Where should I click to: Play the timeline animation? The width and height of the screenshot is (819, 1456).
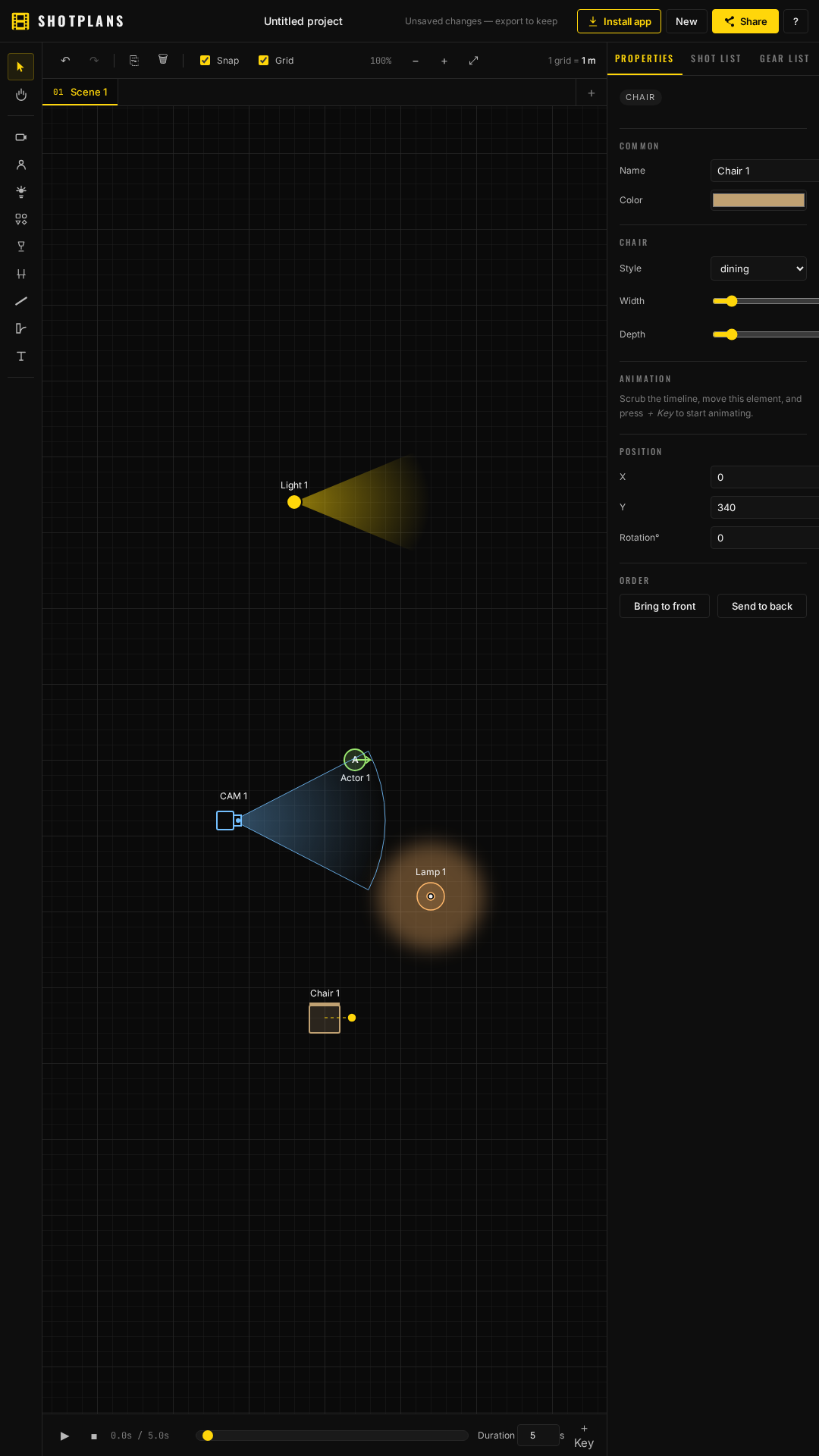tap(64, 1436)
